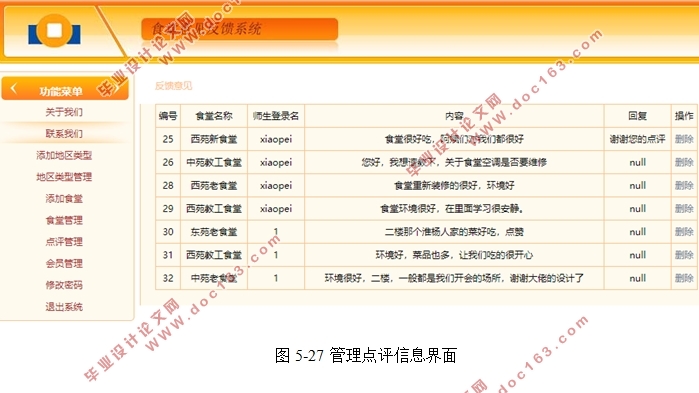Click 退出系统 to log out
Screen dimensions: 699x393
(x=64, y=307)
